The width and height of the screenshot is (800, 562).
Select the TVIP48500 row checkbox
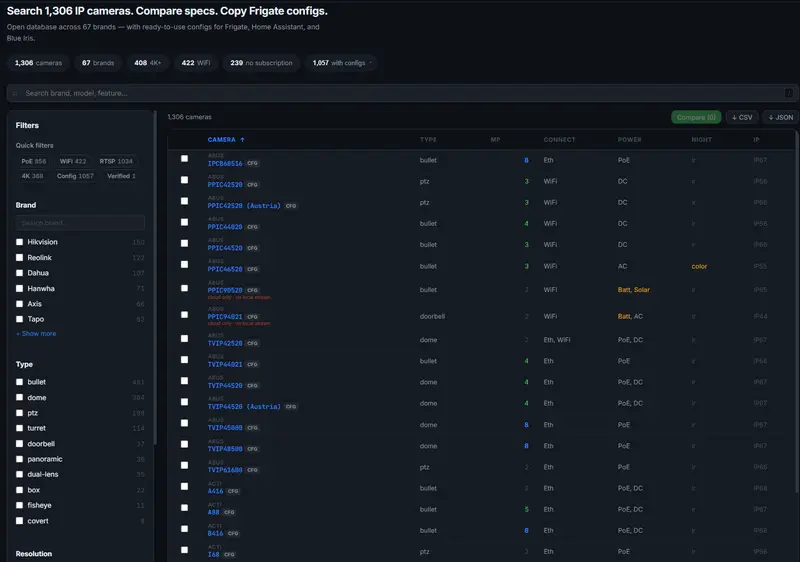(x=185, y=444)
